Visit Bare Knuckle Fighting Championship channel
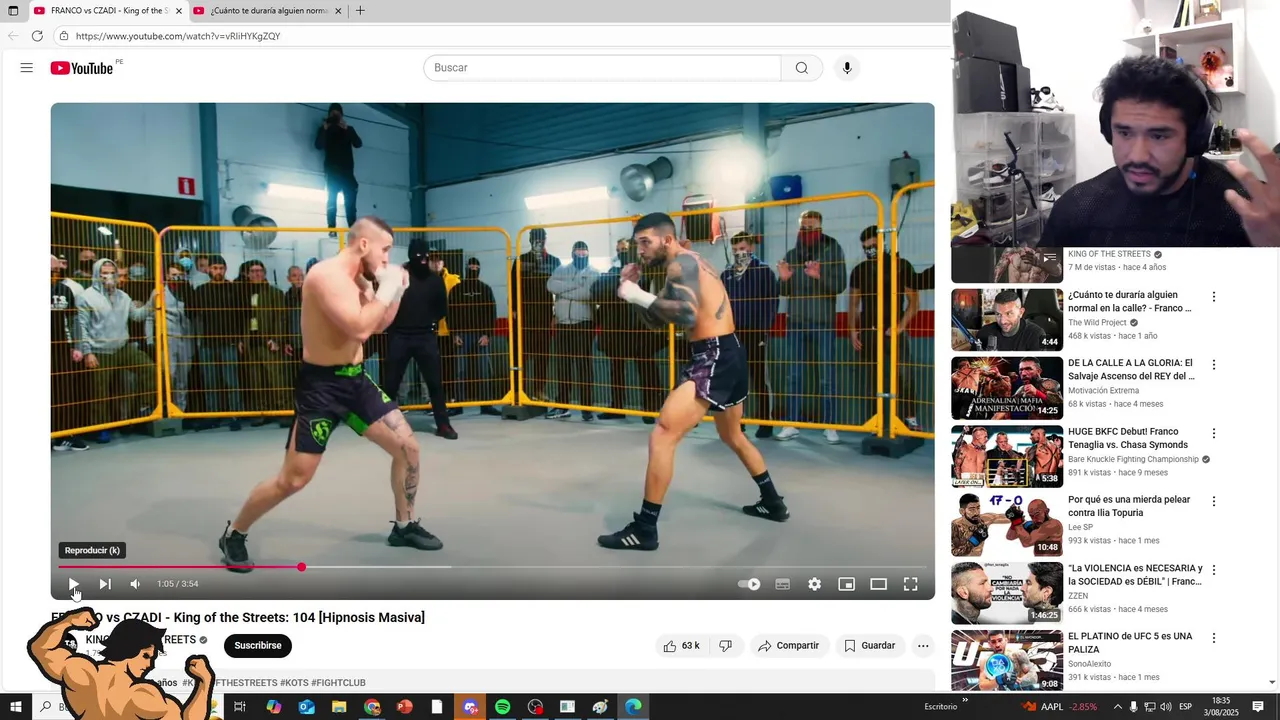 click(1133, 459)
